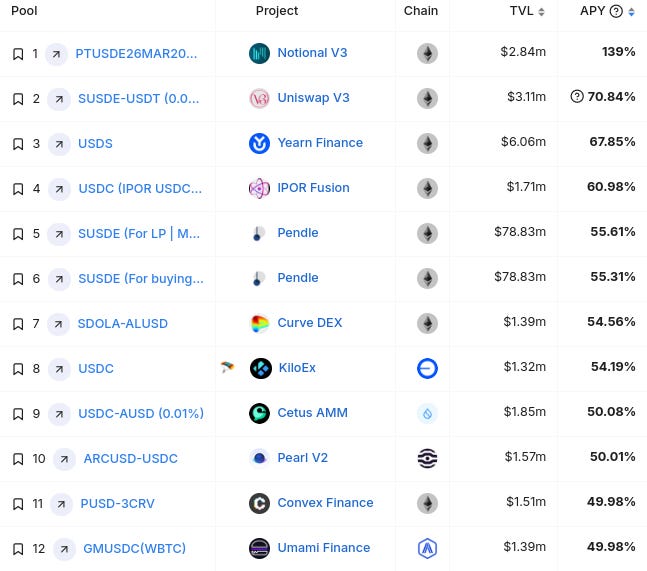
Task: Open the Notional V3 project page
Action: click(312, 53)
